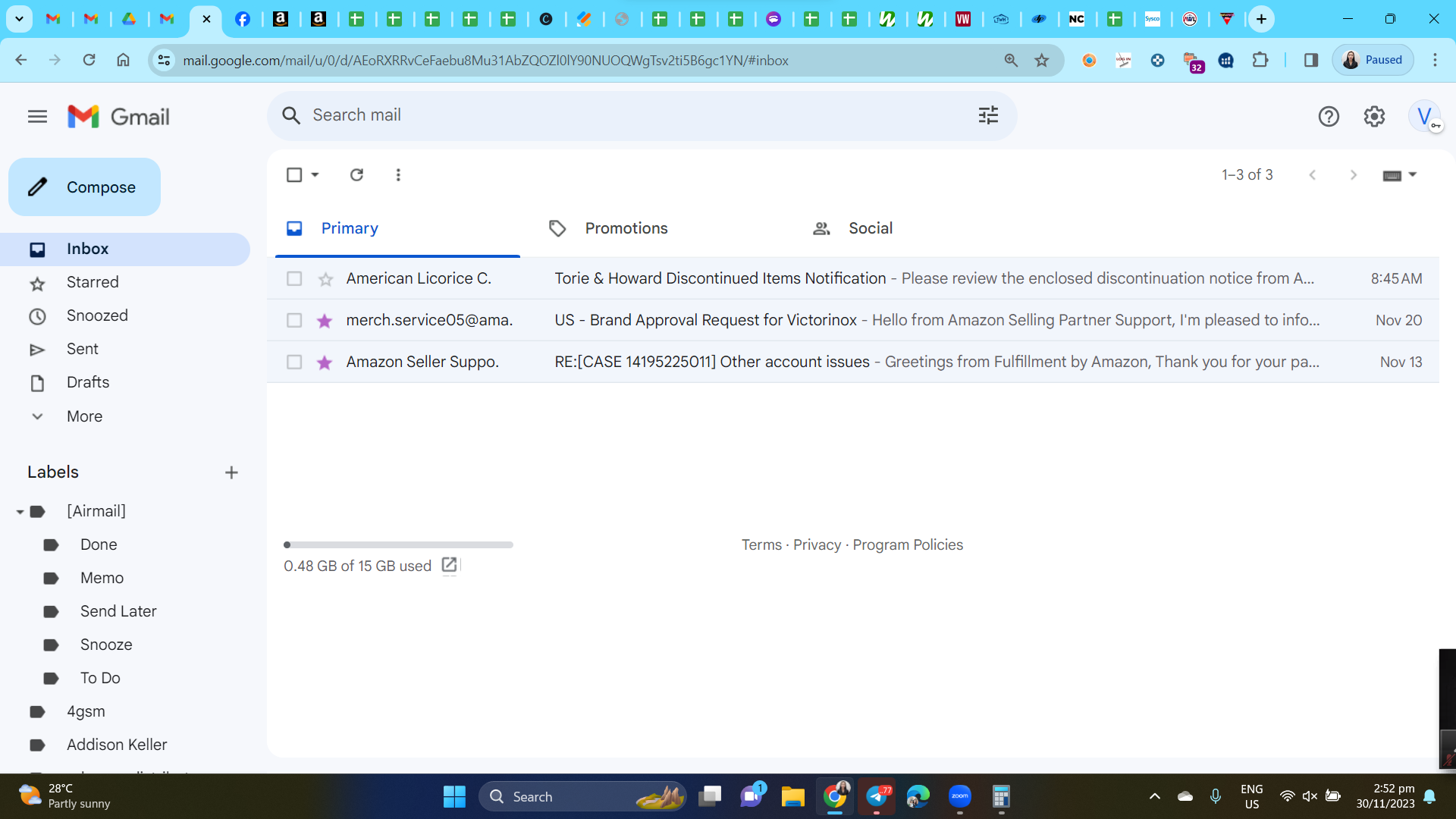Screen dimensions: 1456x819
Task: Open the Settings gear icon
Action: click(1374, 117)
